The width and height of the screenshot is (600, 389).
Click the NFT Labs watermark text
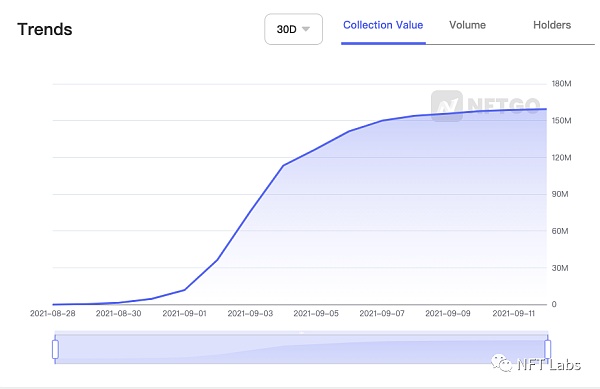coord(549,365)
